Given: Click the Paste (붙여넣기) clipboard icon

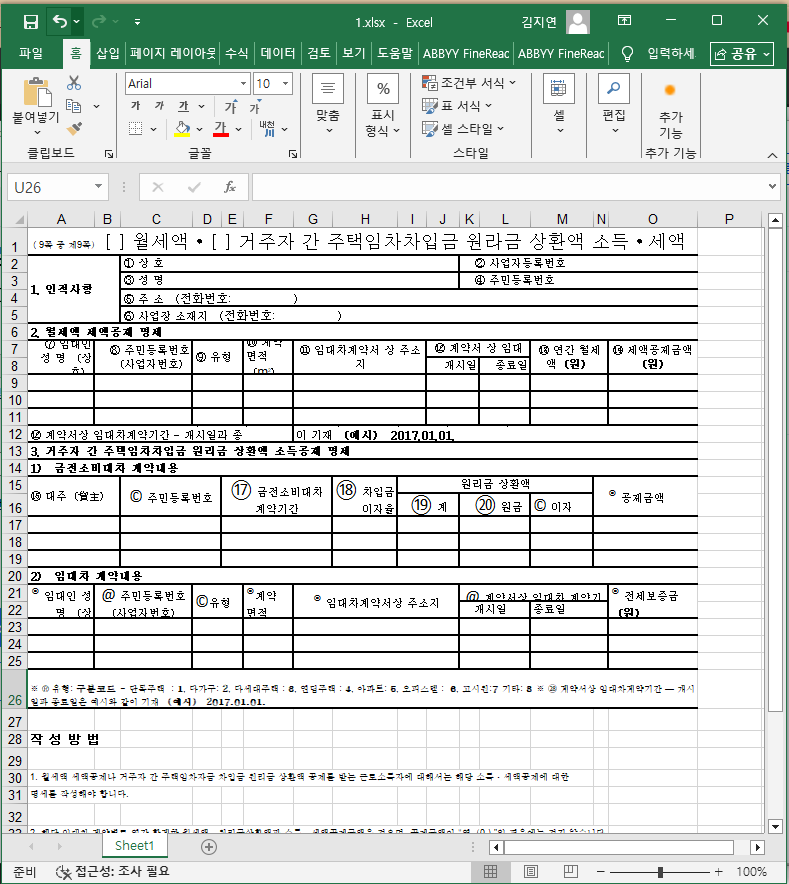Looking at the screenshot, I should click(37, 93).
